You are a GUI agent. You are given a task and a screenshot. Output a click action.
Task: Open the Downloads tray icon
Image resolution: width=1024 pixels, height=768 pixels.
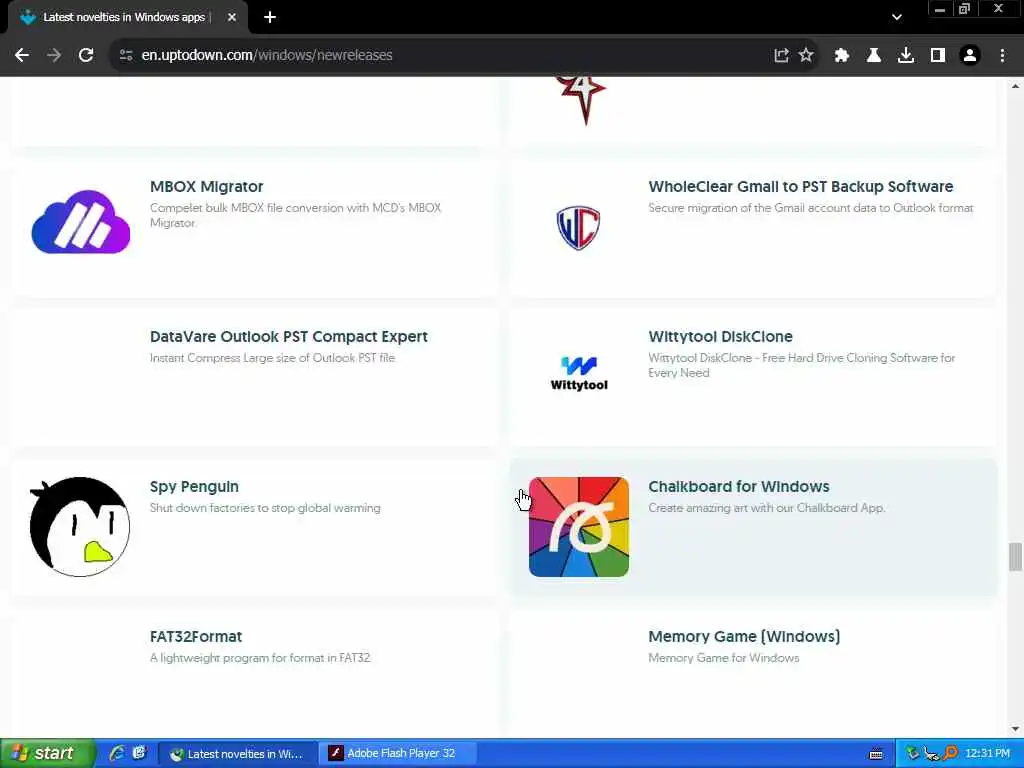pyautogui.click(x=906, y=56)
